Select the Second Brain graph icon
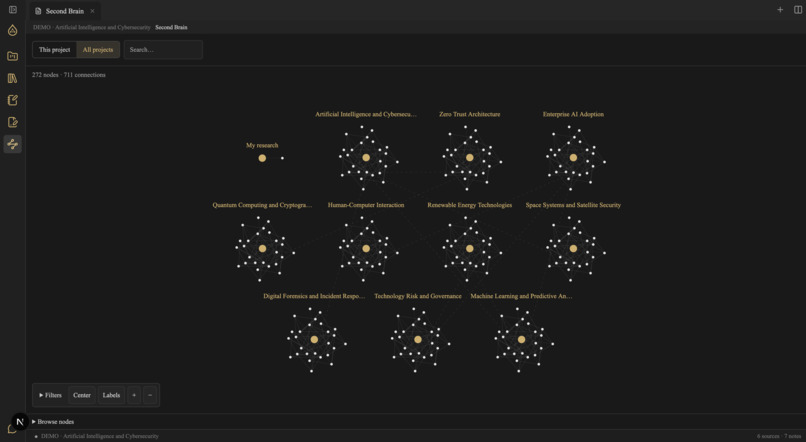Viewport: 806px width, 442px height. click(13, 144)
